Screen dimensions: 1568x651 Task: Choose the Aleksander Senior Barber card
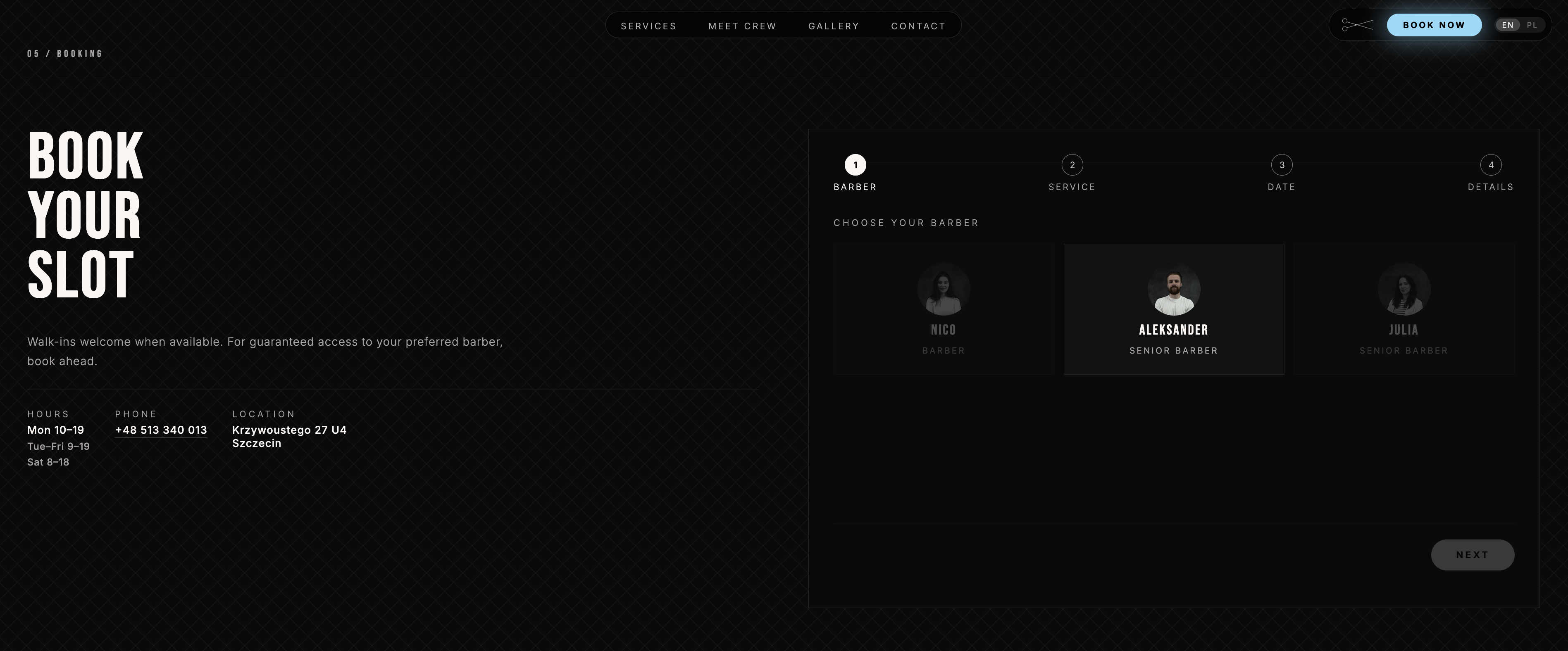click(x=1174, y=309)
